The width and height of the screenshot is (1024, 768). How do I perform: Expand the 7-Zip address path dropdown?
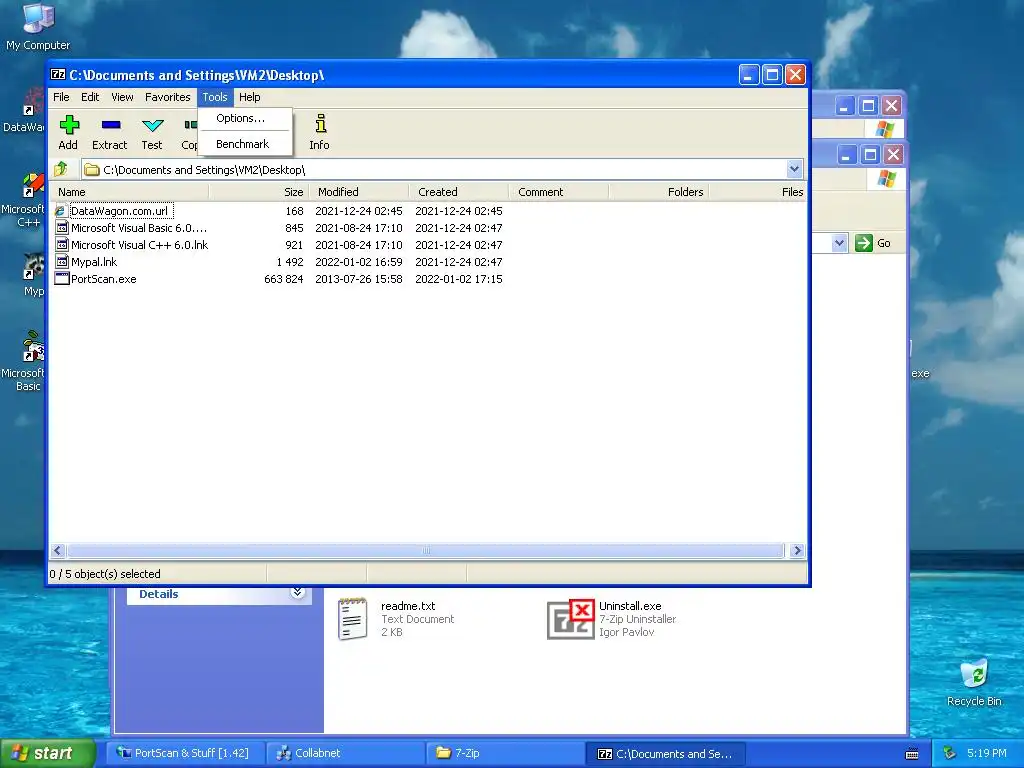(794, 170)
